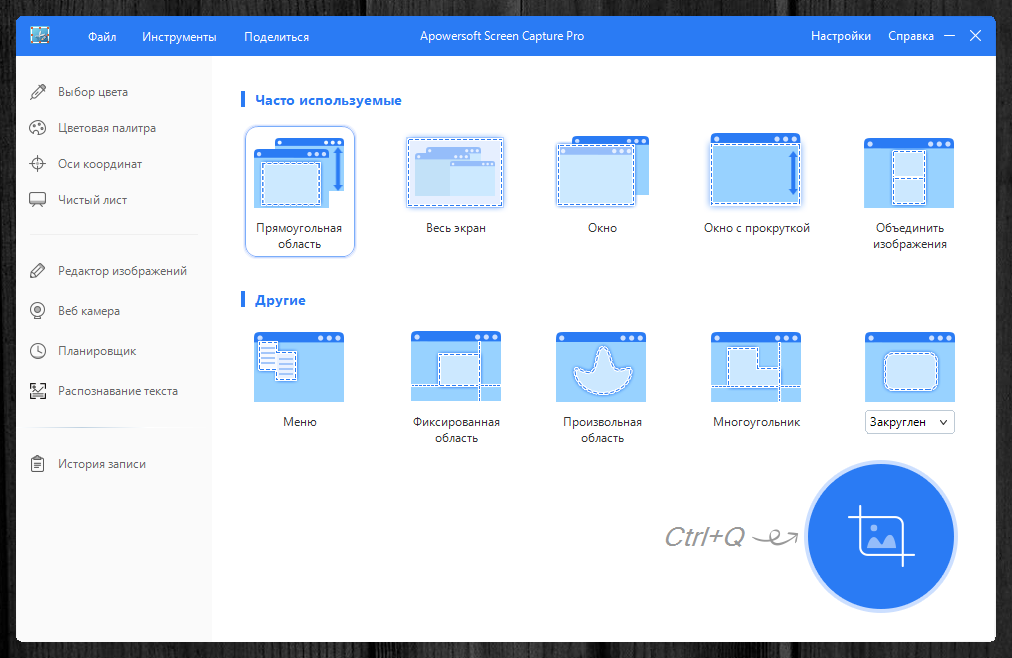Select Объединить изображения icon
The height and width of the screenshot is (658, 1012).
pos(909,173)
